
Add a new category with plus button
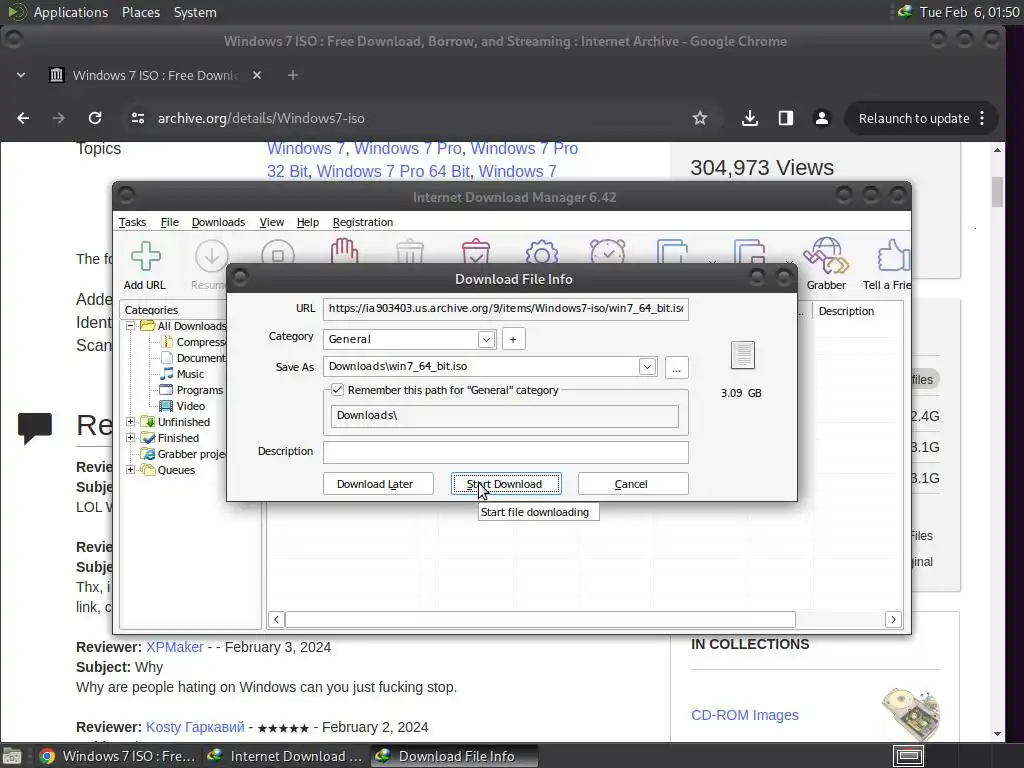click(x=513, y=340)
